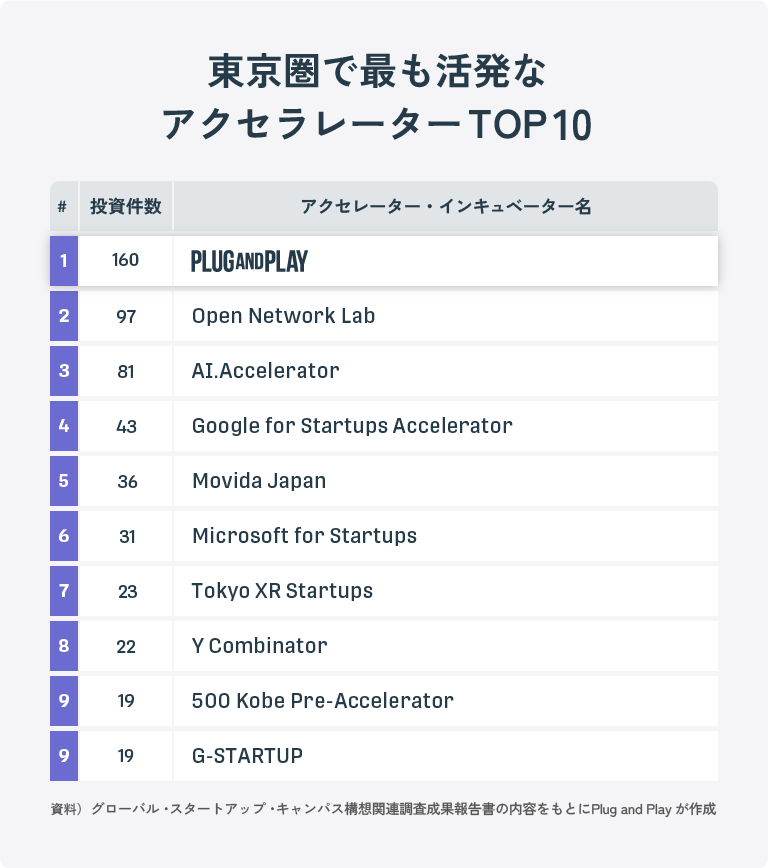Screen dimensions: 768x868
Task: Select the G-STARTUP row
Action: point(384,756)
